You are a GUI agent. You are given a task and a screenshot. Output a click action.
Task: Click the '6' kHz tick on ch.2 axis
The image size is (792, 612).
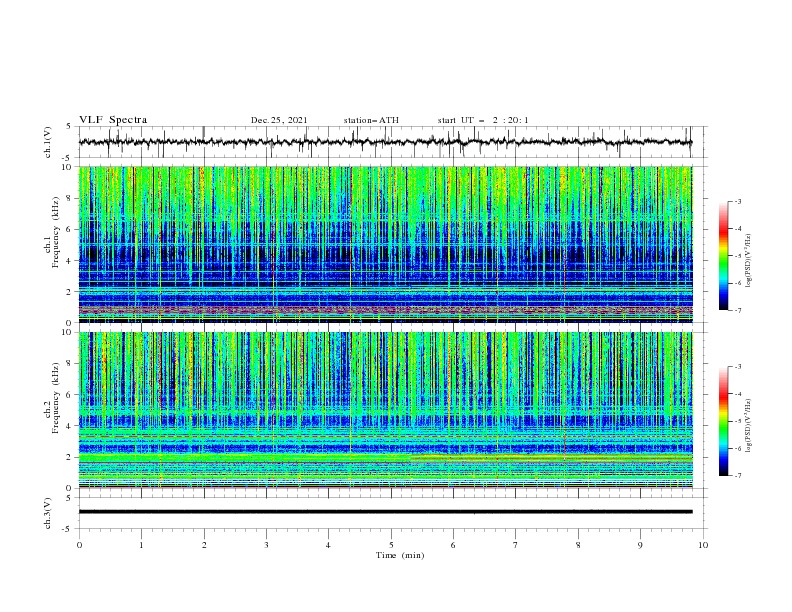(x=70, y=395)
